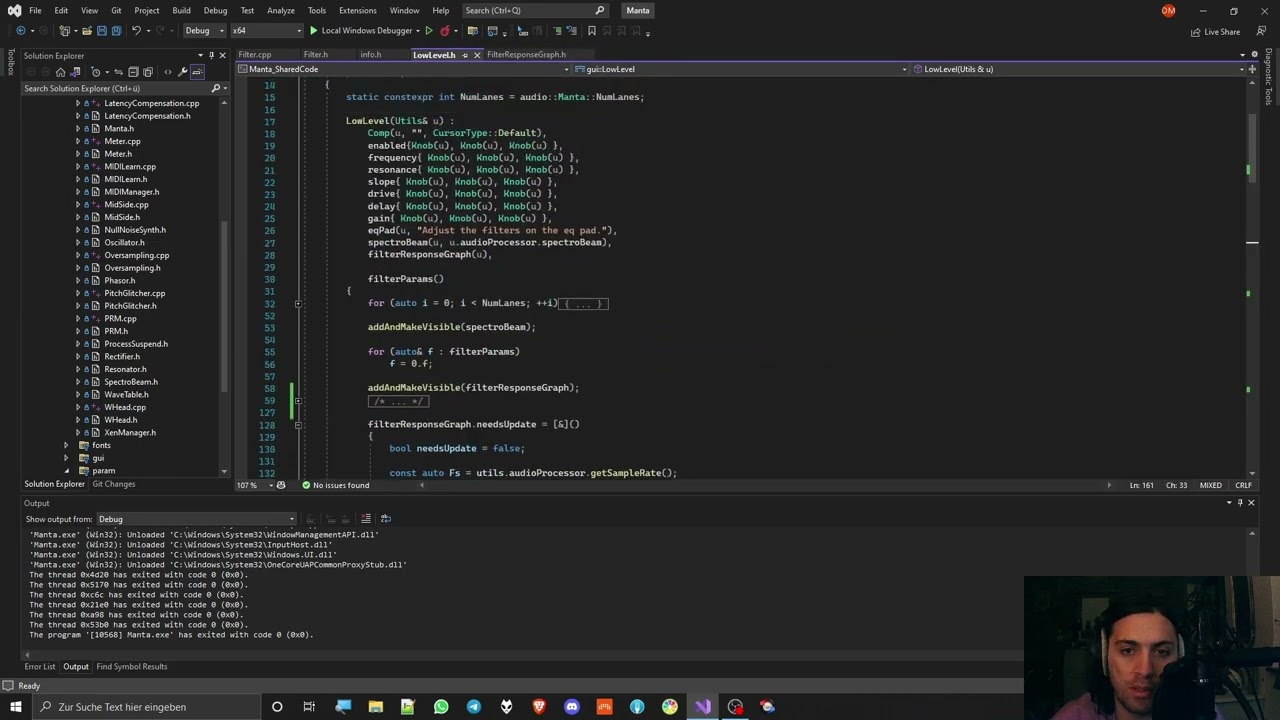
Task: Open the WhatsApp taskbar icon
Action: tap(441, 707)
